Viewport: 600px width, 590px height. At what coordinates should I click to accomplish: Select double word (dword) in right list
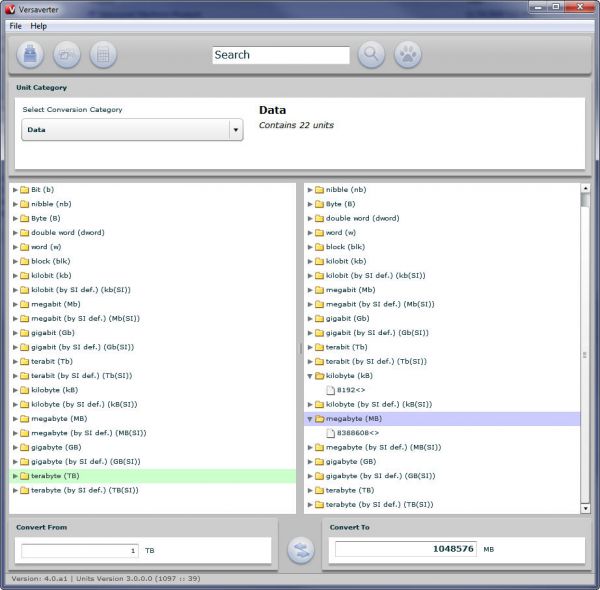point(362,218)
